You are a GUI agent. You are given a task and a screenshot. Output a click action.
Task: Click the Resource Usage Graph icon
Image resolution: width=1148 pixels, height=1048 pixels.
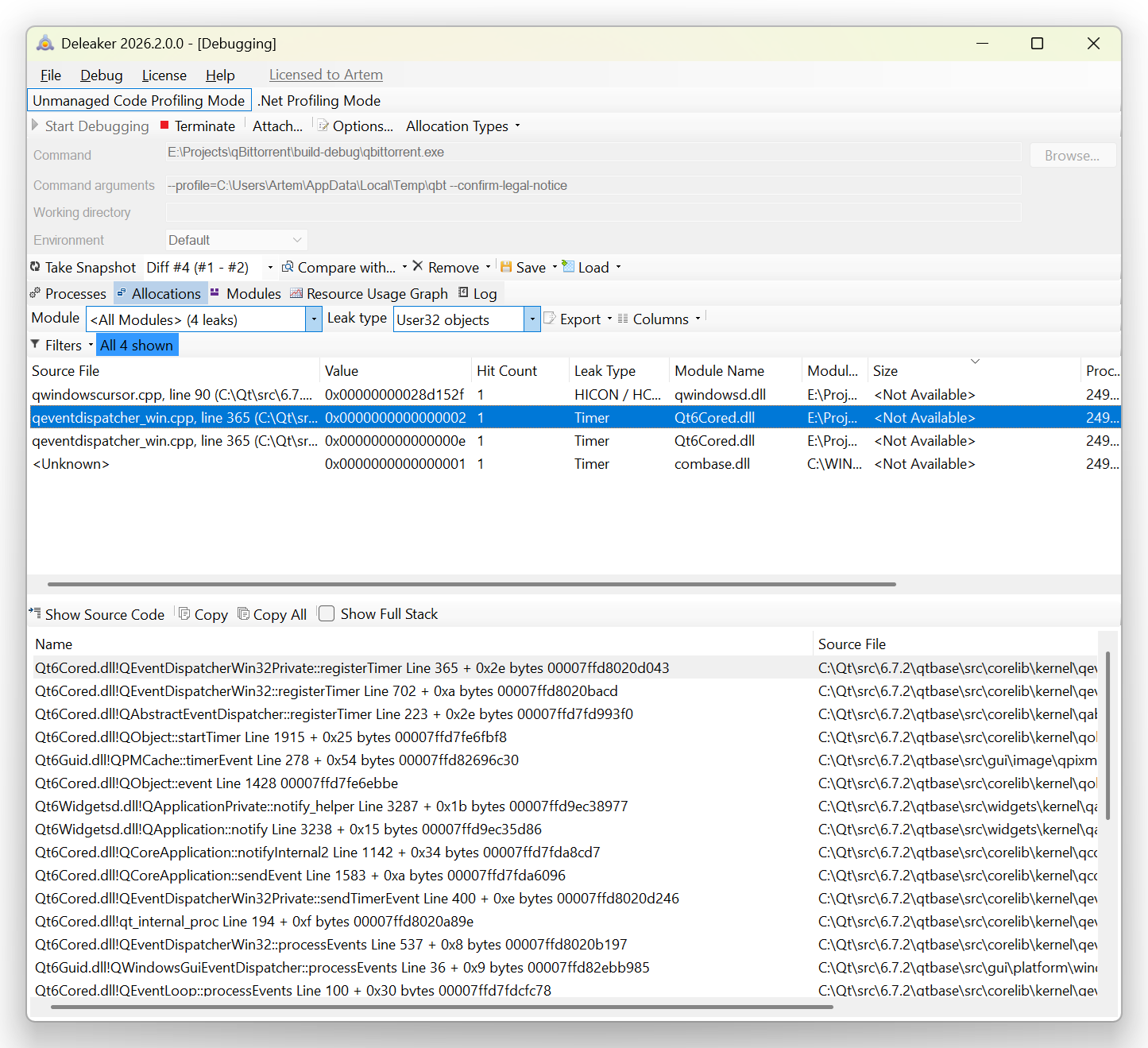point(296,293)
